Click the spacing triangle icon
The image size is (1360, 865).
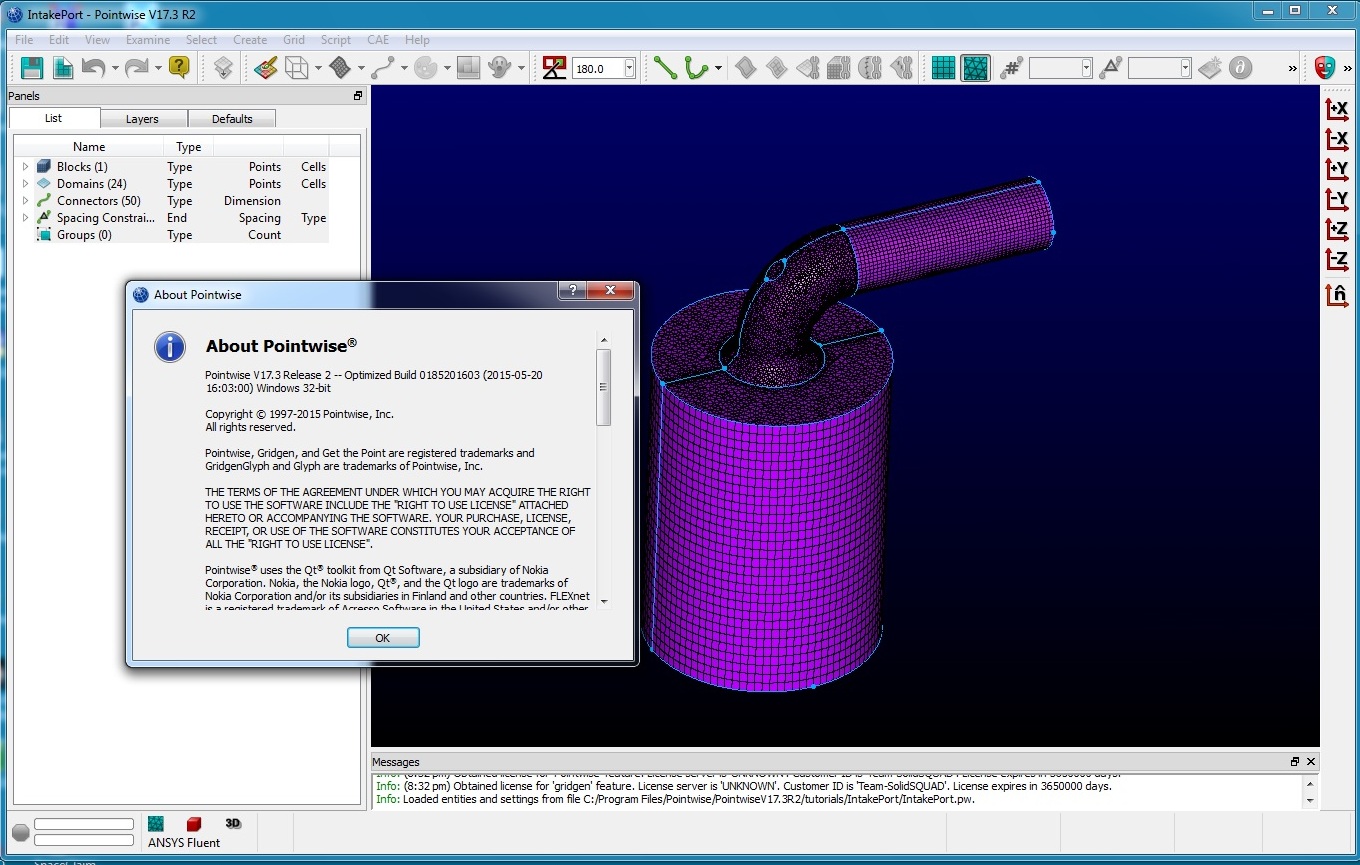pos(1110,68)
